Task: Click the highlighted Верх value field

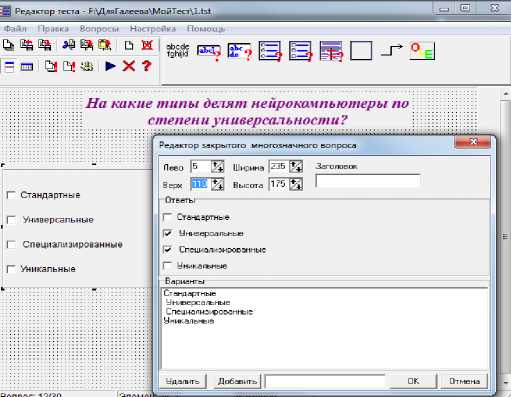Action: tap(201, 184)
